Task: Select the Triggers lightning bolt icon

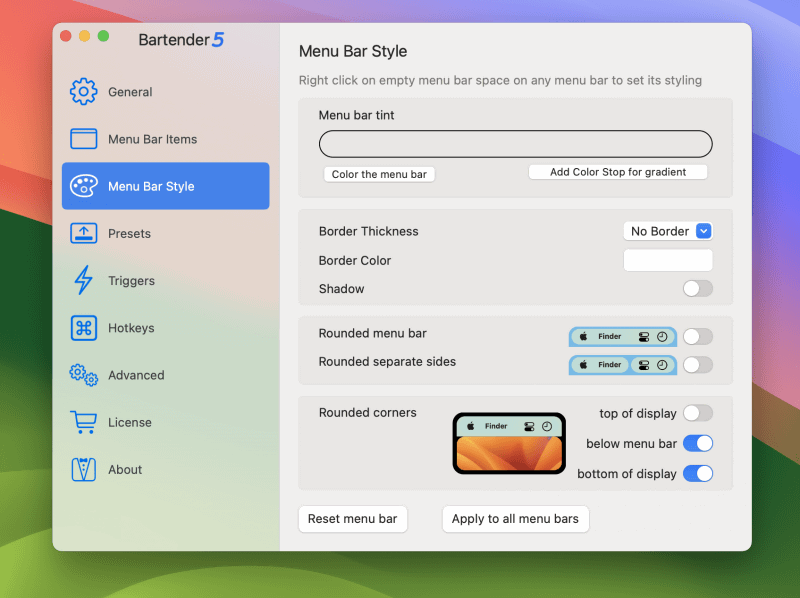Action: (85, 281)
